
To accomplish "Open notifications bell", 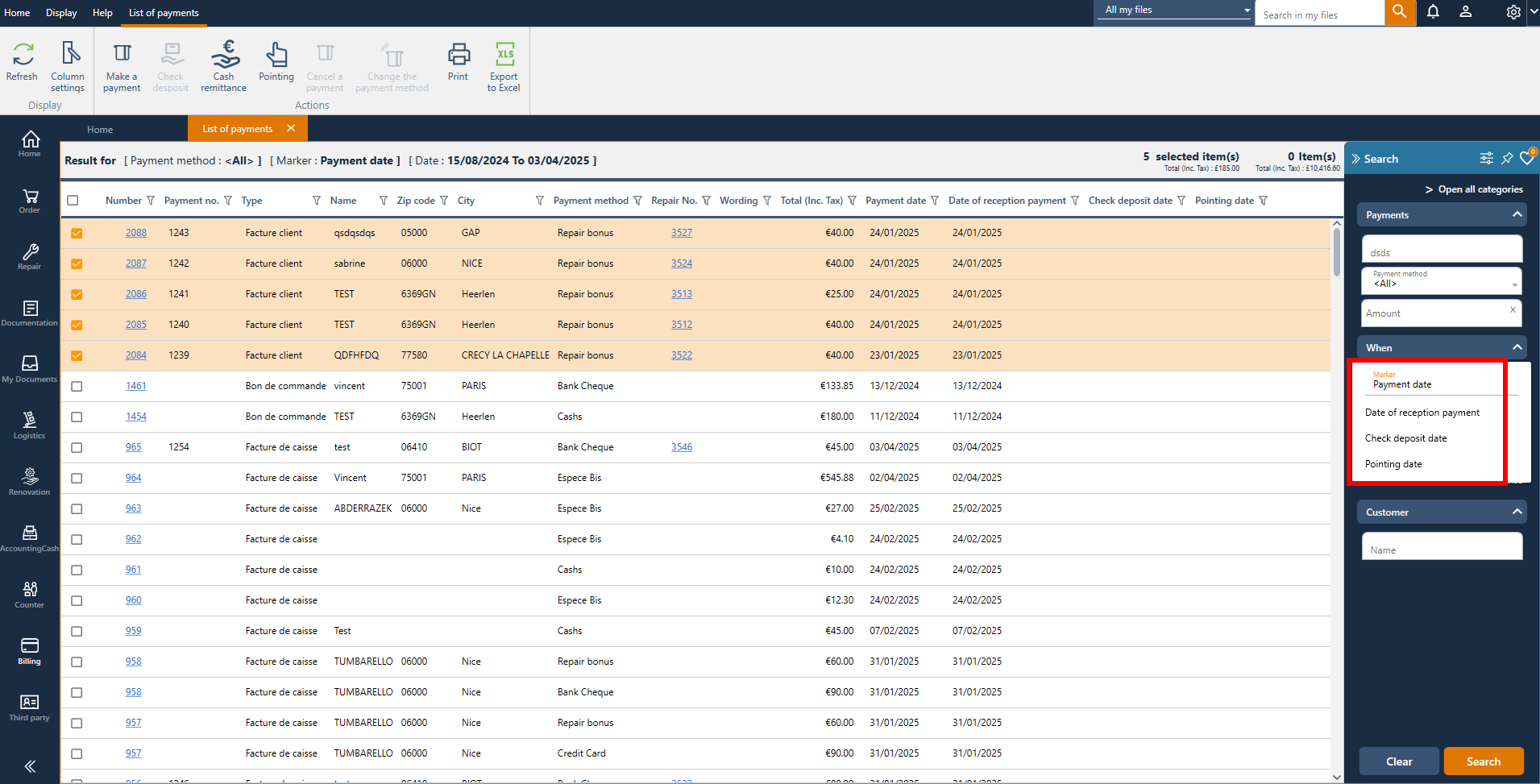I will click(x=1433, y=12).
